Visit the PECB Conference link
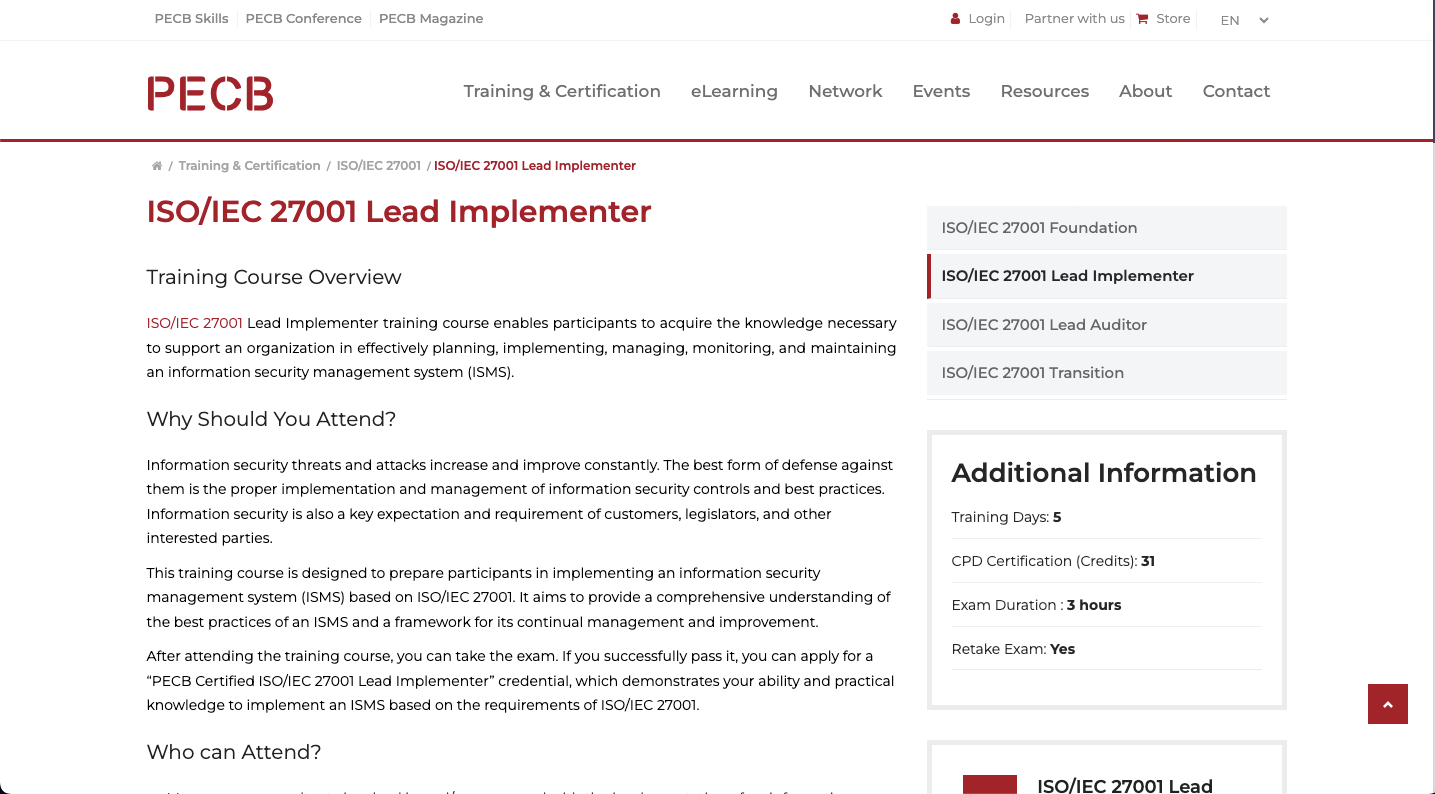 point(303,19)
